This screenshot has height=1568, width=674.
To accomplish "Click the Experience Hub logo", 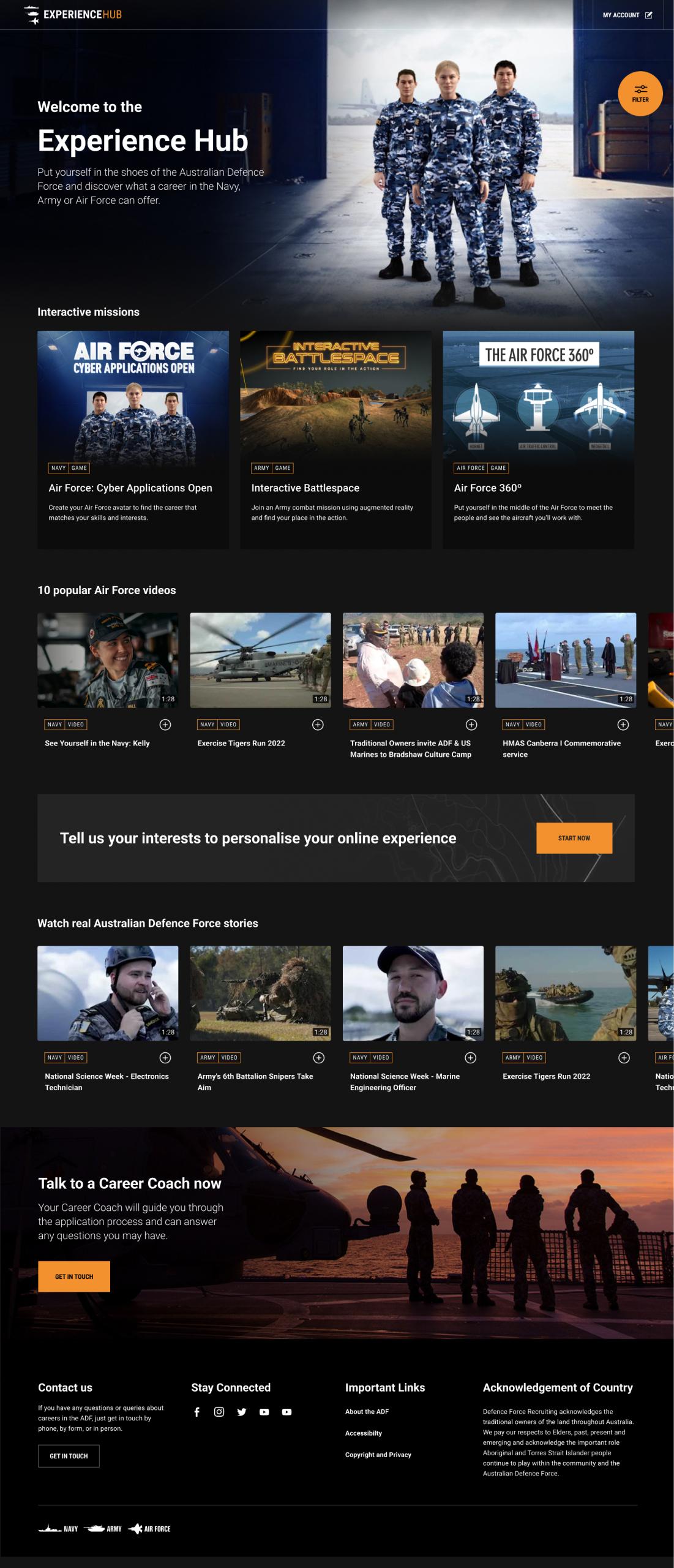I will tap(73, 15).
